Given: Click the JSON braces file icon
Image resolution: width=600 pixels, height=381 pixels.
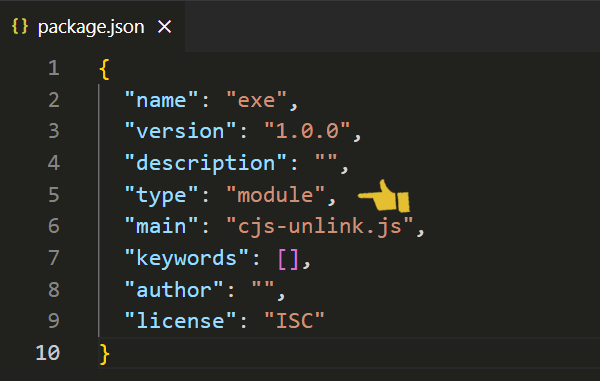Looking at the screenshot, I should pos(20,26).
